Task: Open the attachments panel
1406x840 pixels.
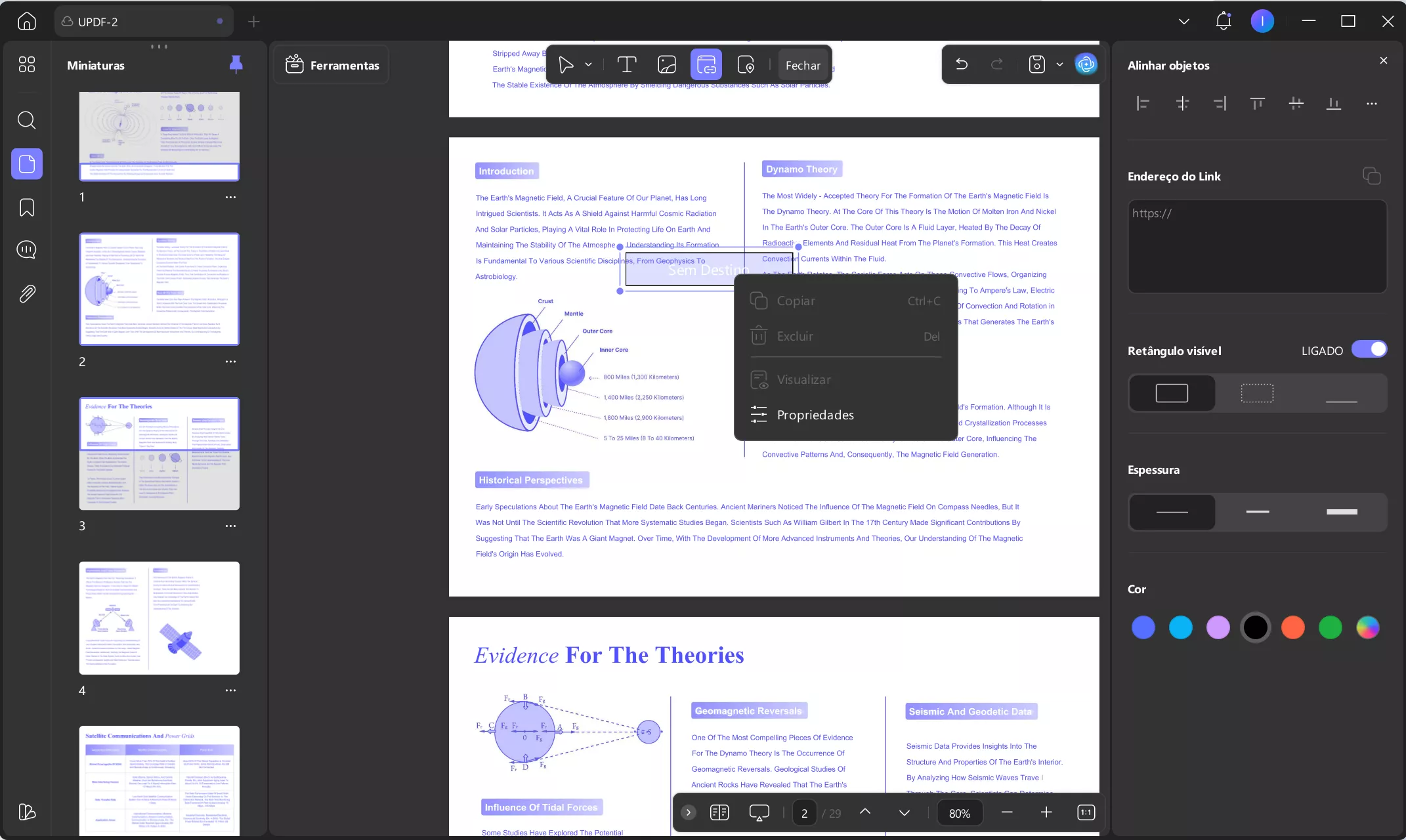Action: tap(27, 293)
